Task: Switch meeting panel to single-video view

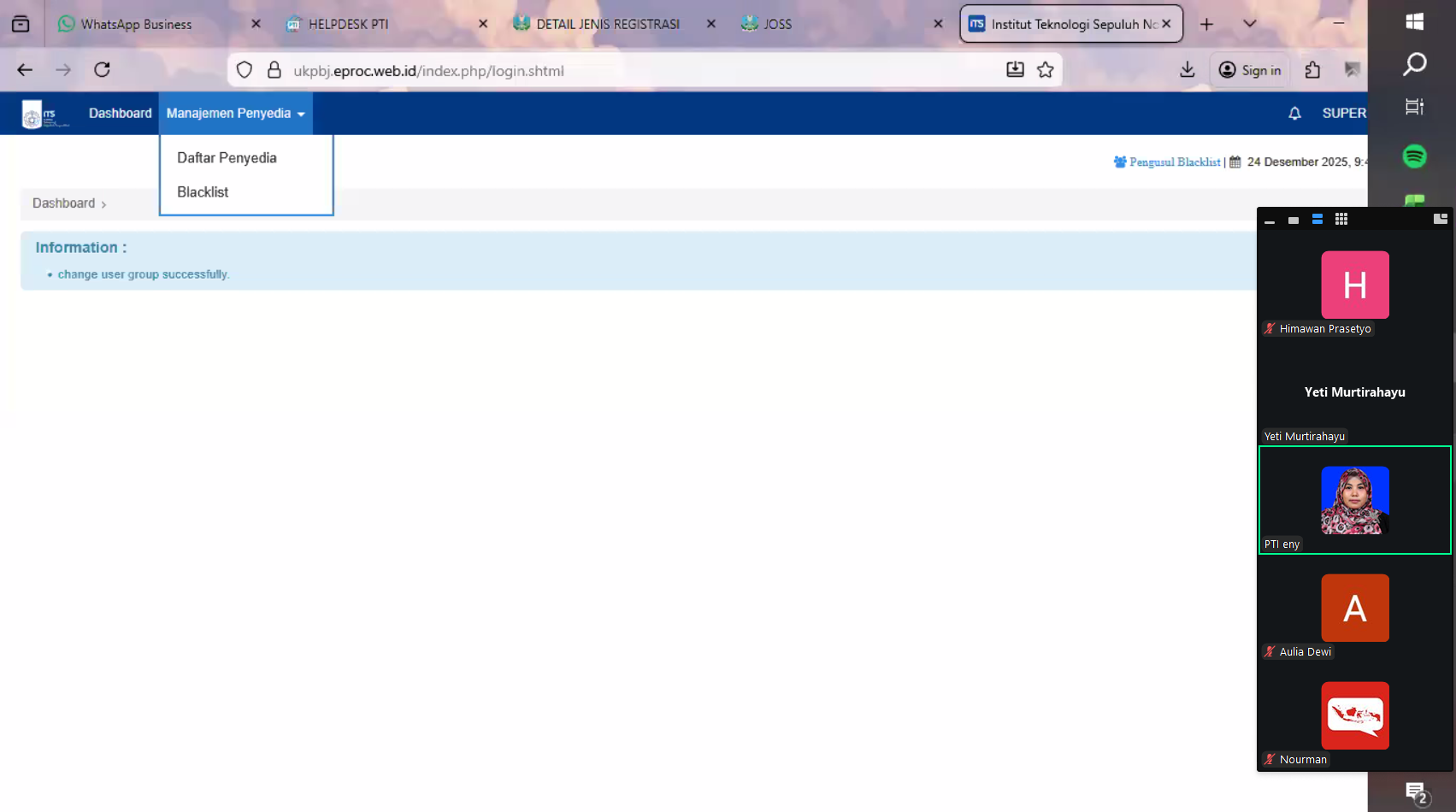Action: click(x=1294, y=220)
